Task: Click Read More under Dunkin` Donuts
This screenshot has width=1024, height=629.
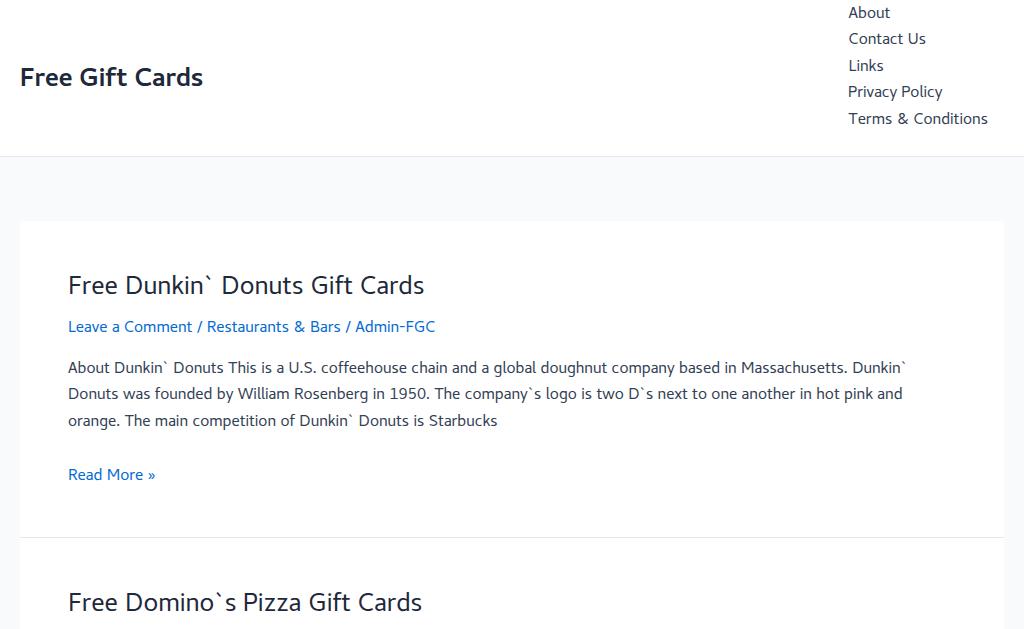Action: [x=111, y=475]
